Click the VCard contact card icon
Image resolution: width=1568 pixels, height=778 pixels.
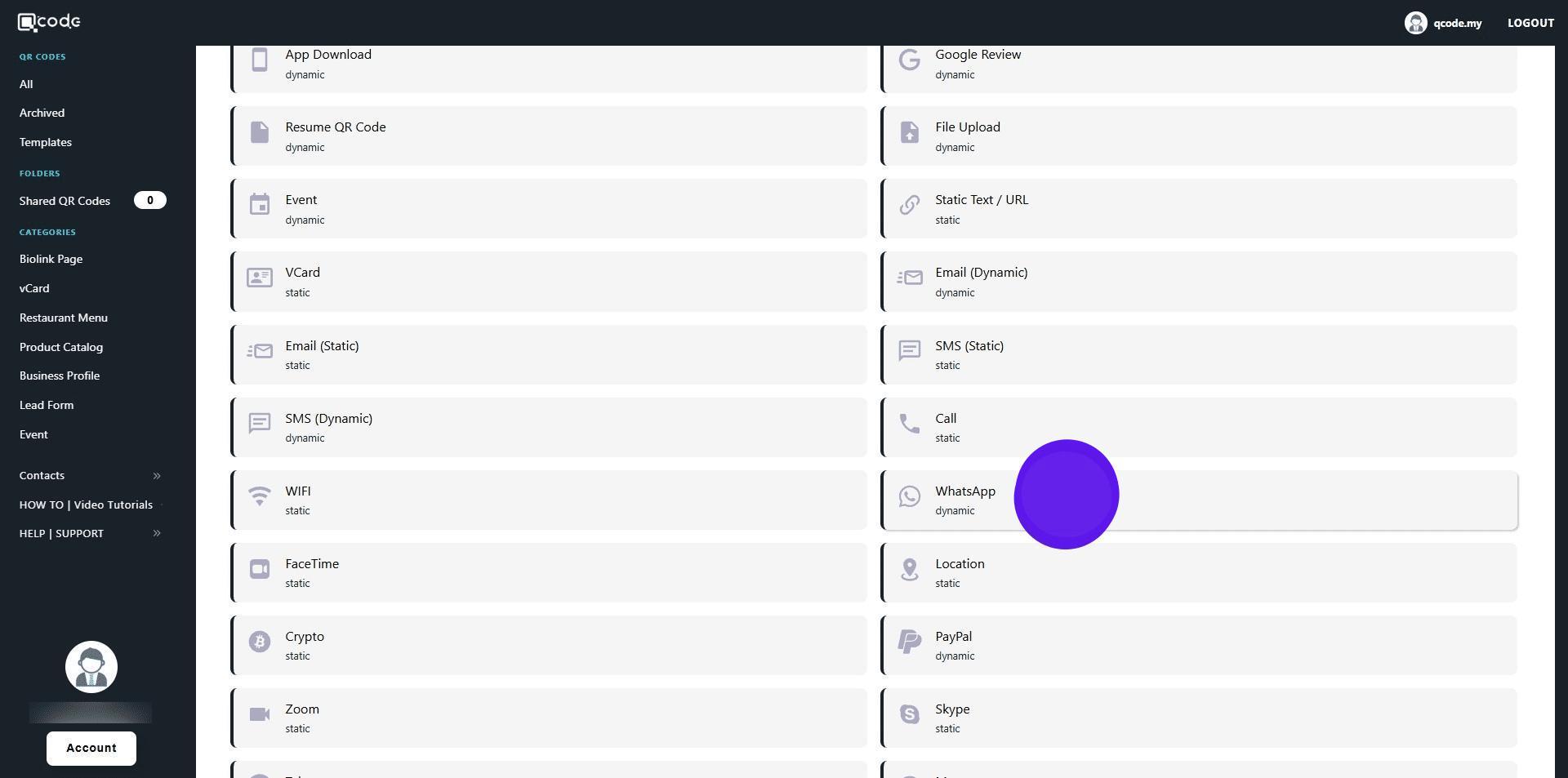[x=260, y=278]
